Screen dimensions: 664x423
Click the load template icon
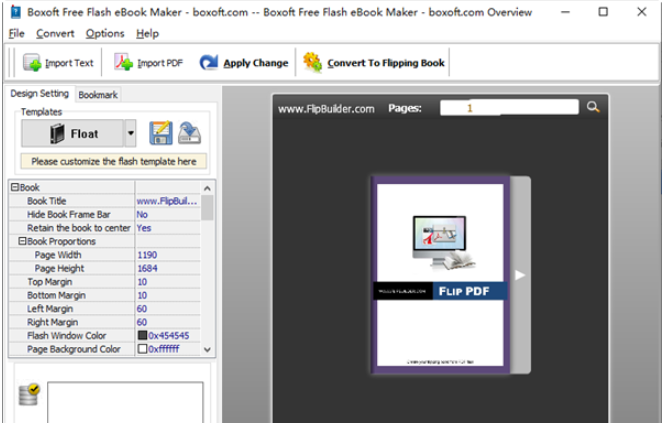tap(189, 133)
